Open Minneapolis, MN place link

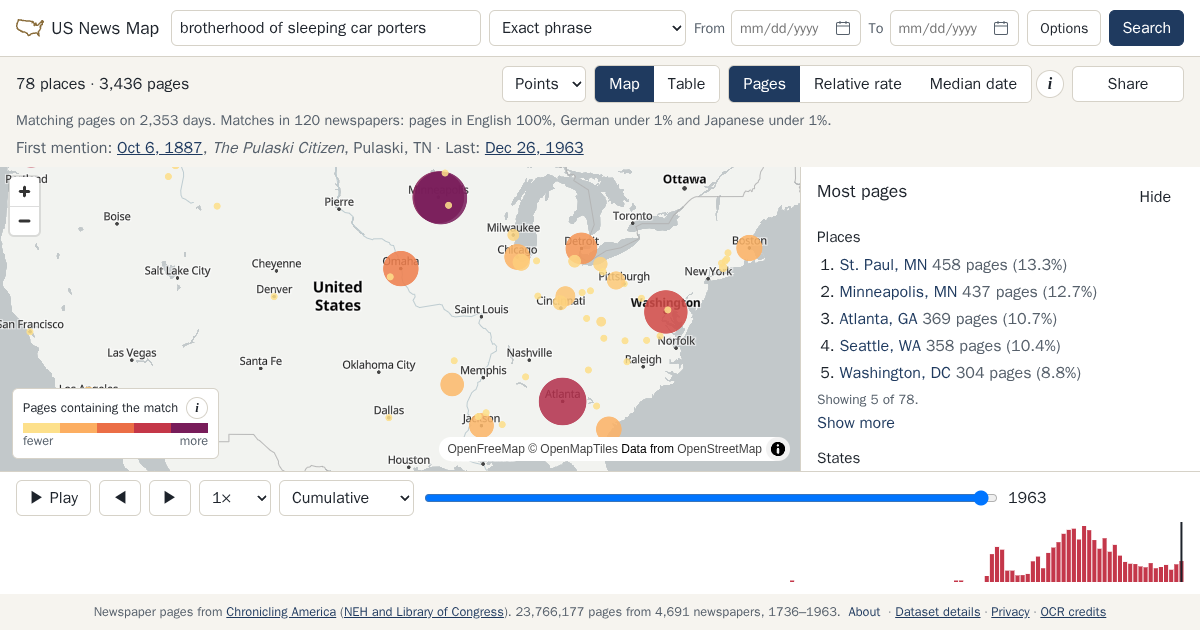pos(898,292)
